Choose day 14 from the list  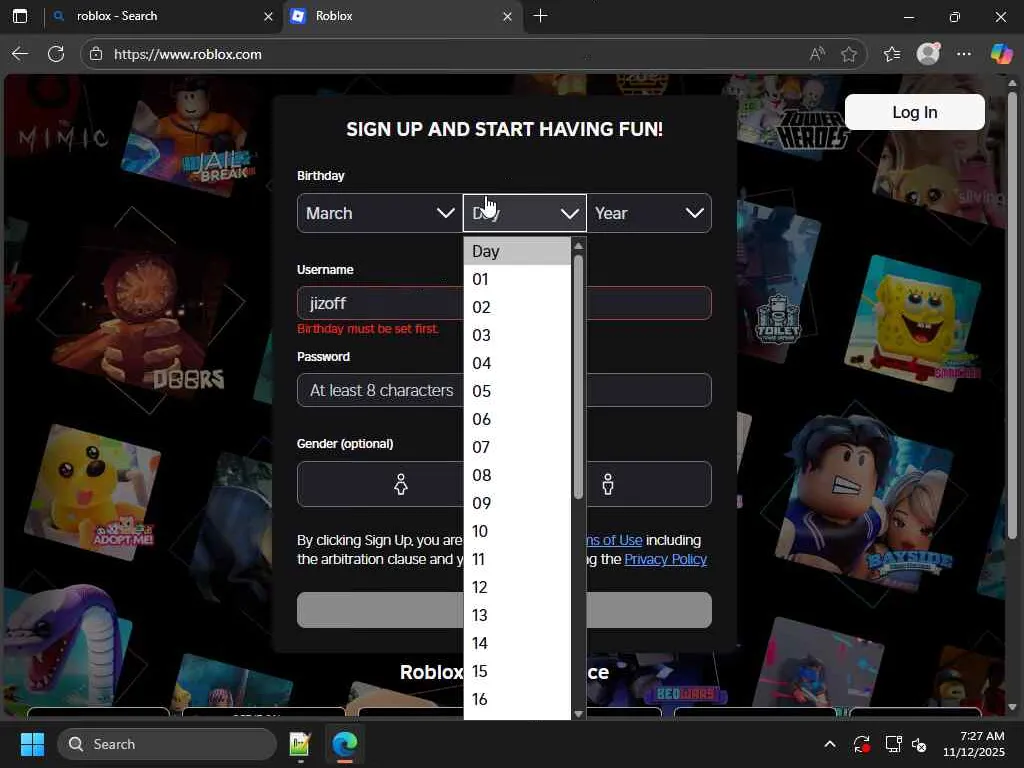(517, 643)
